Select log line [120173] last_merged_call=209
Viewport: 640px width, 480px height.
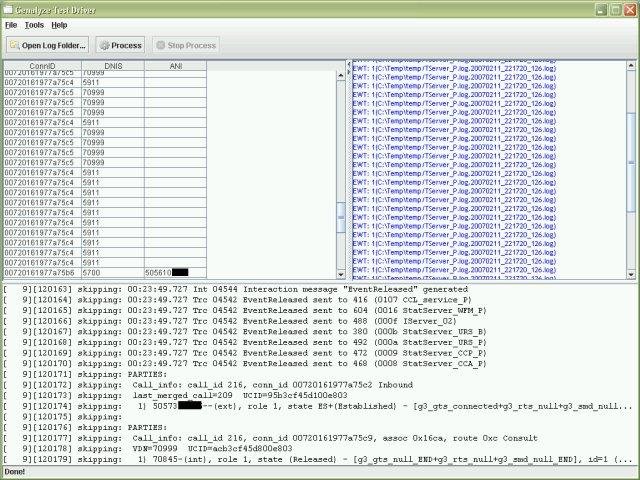176,396
